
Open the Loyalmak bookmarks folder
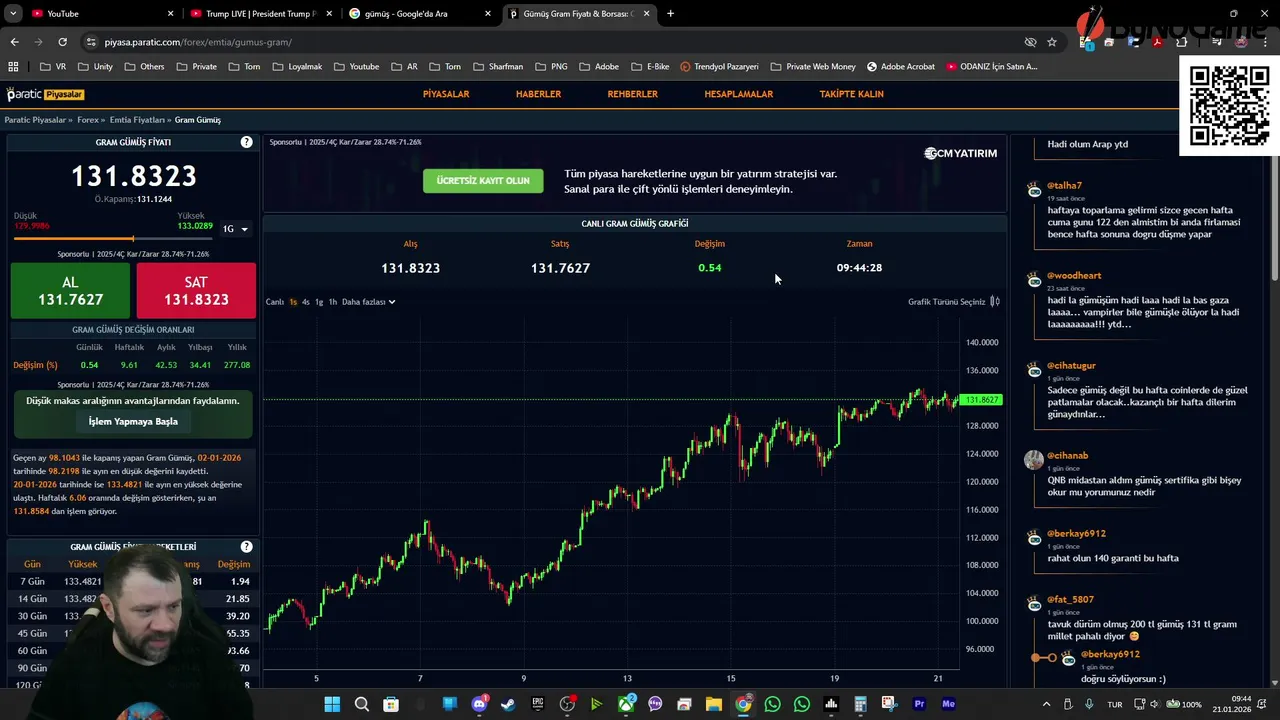click(297, 67)
